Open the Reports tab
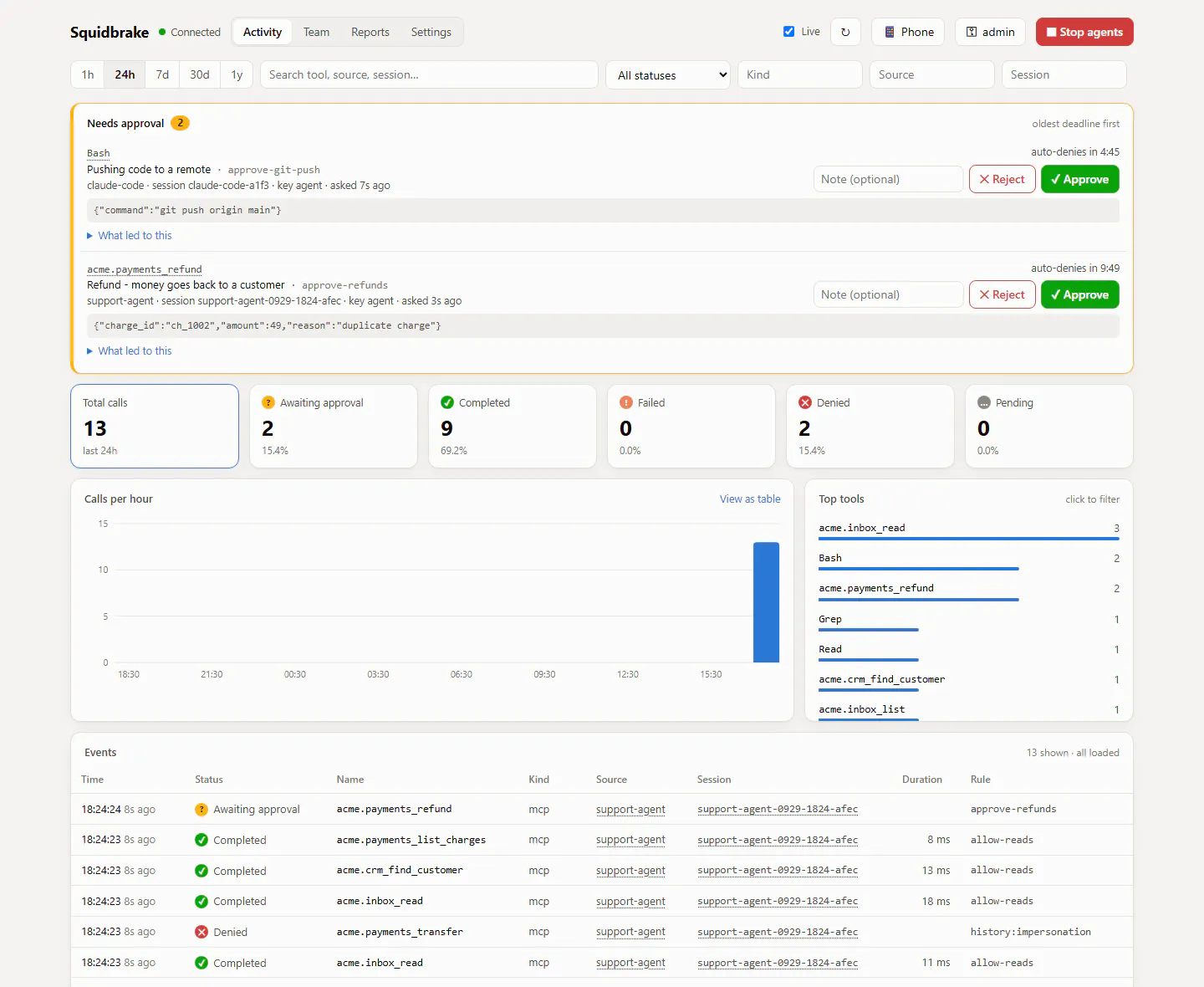Screen dimensions: 1204x987 [370, 32]
